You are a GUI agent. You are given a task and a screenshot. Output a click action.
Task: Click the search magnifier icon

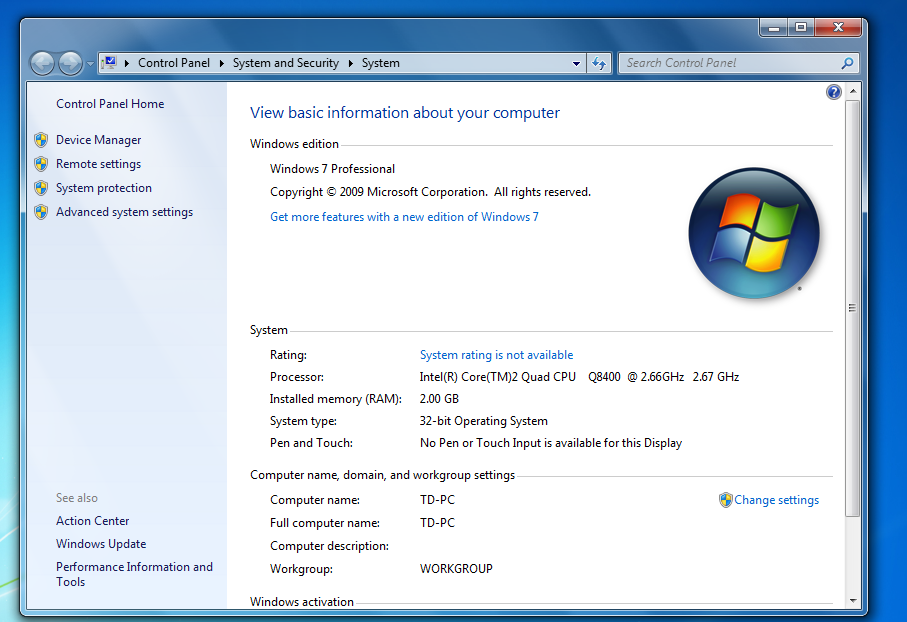pos(847,63)
